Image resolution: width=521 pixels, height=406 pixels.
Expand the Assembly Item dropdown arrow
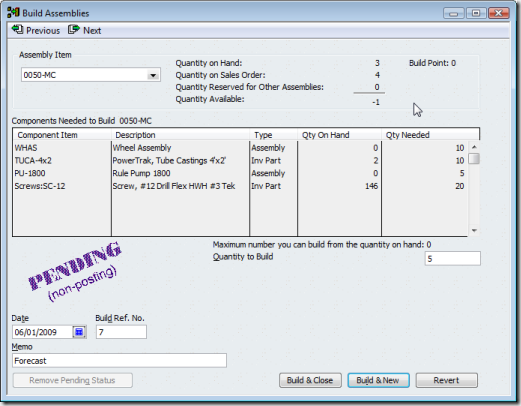pos(153,75)
